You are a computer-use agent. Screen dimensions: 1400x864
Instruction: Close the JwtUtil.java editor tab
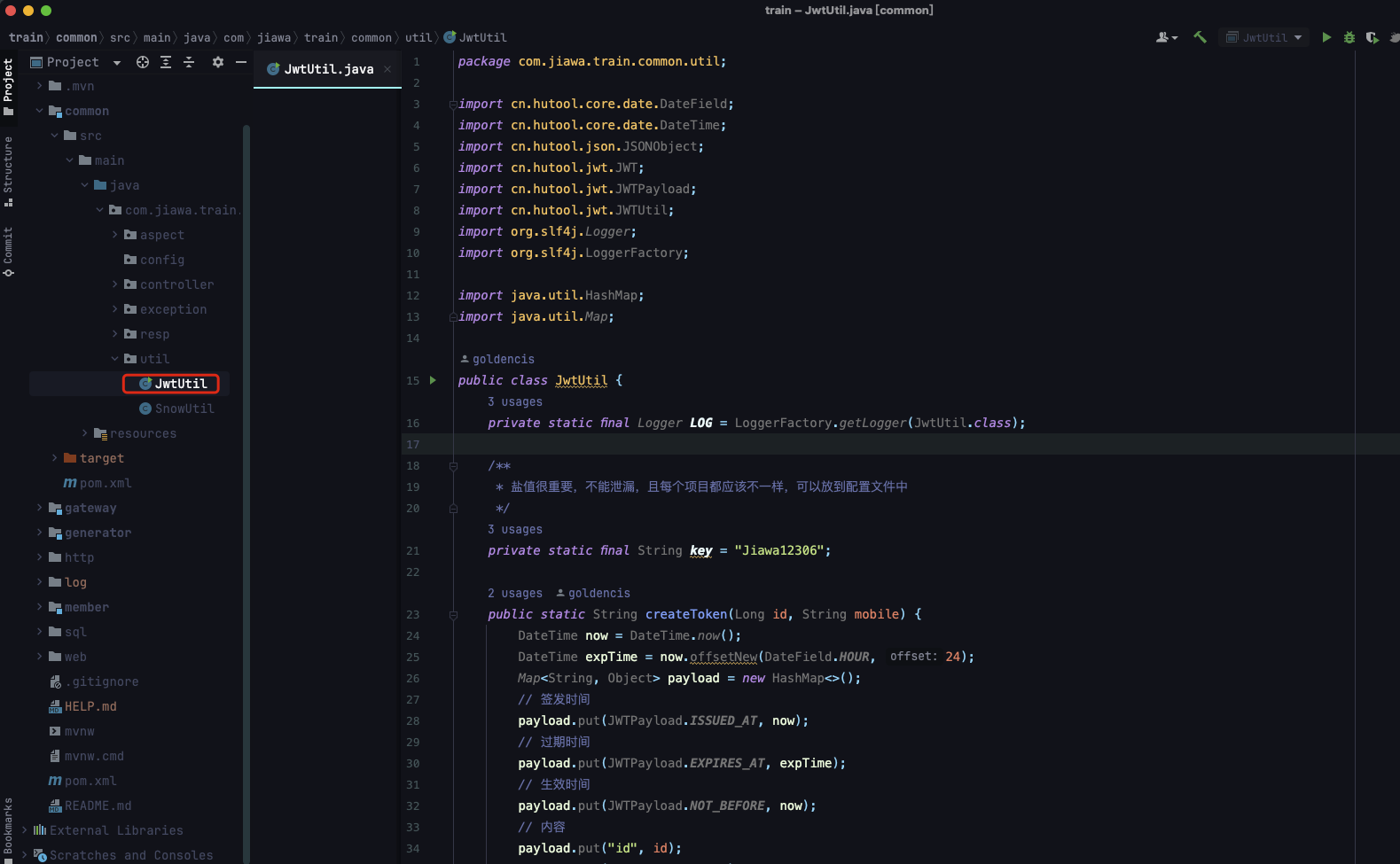[x=387, y=69]
